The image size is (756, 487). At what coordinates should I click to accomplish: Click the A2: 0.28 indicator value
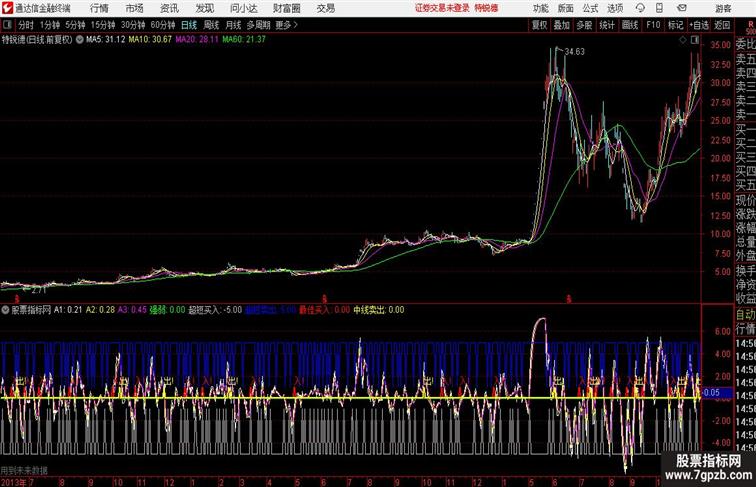click(x=100, y=310)
